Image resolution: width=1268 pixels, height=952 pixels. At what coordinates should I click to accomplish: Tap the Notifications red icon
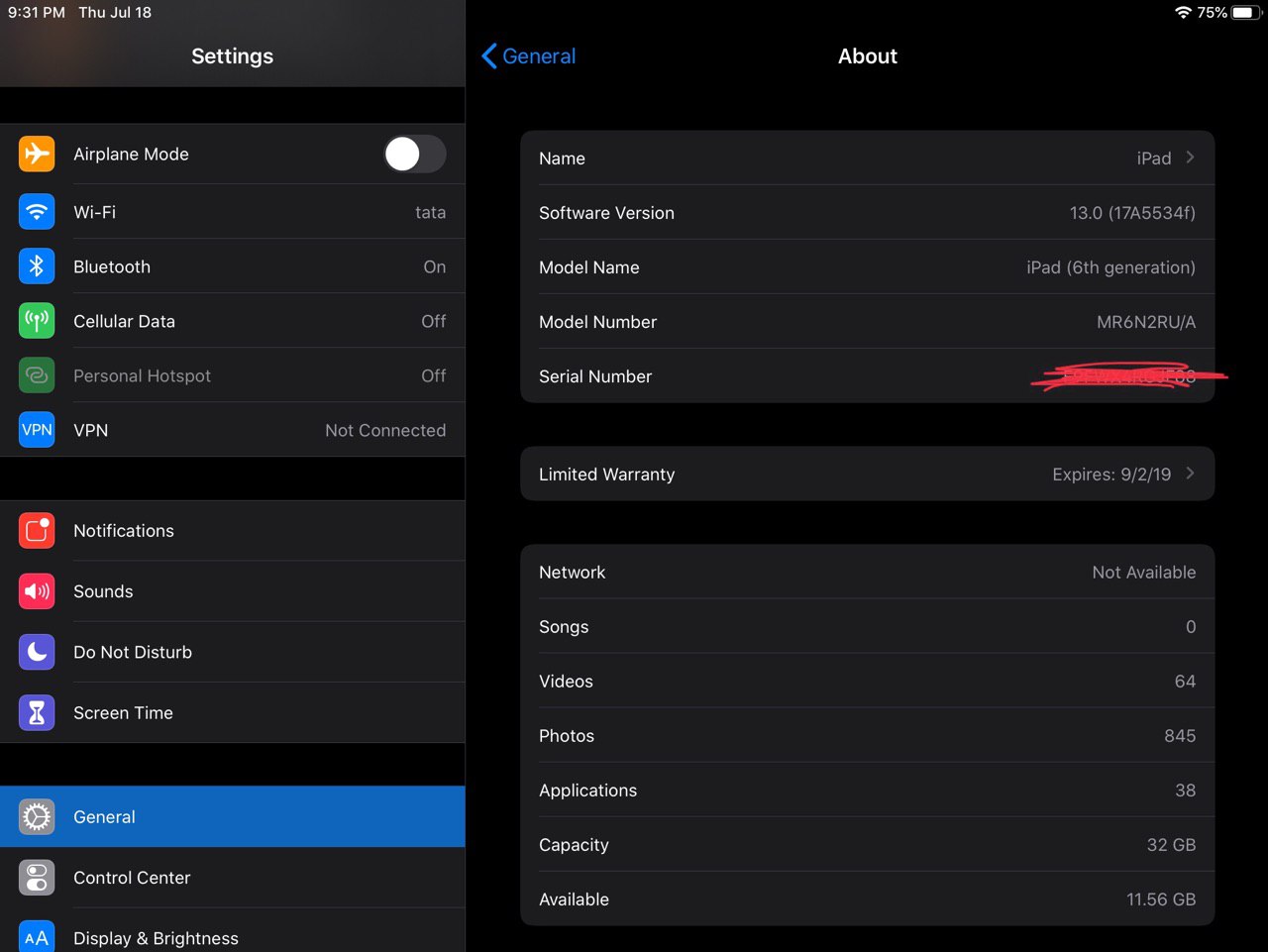tap(37, 531)
